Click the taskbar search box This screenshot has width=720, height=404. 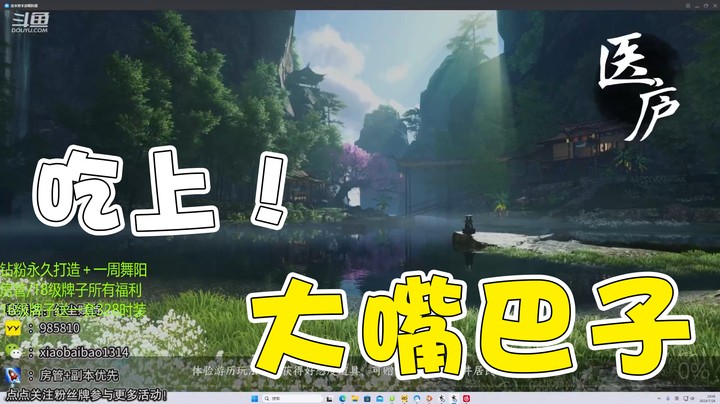pos(292,398)
